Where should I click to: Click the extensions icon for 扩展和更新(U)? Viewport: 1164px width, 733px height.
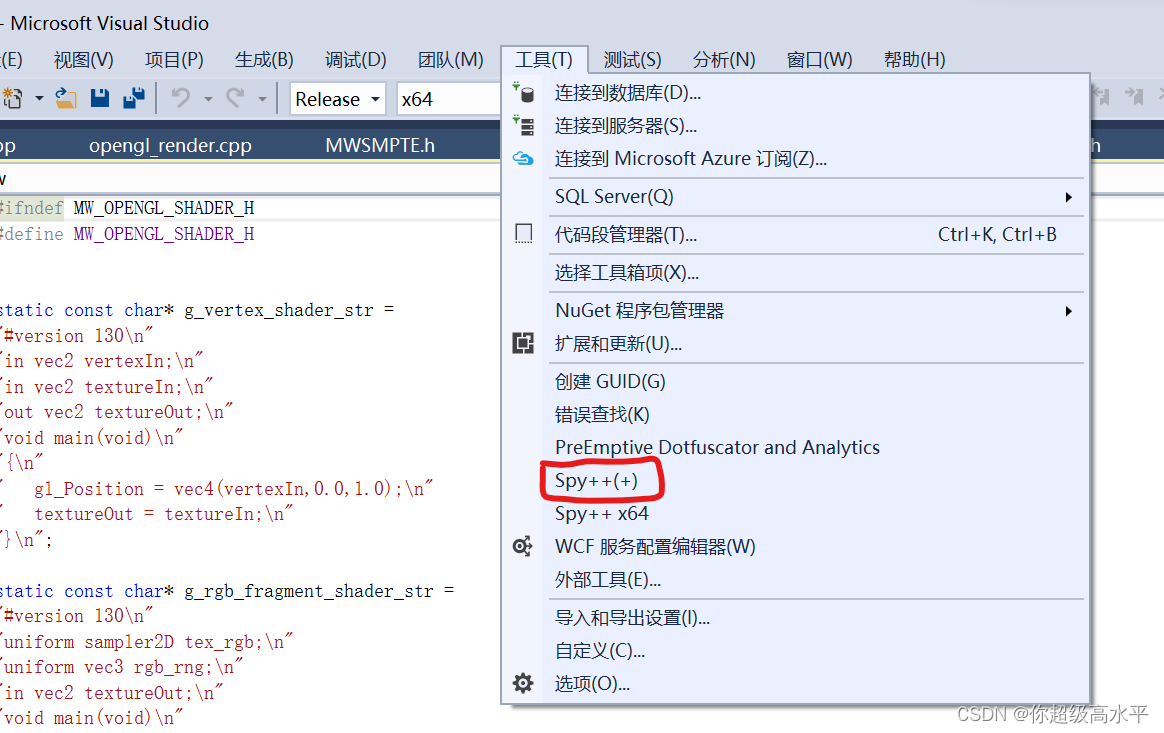tap(523, 343)
